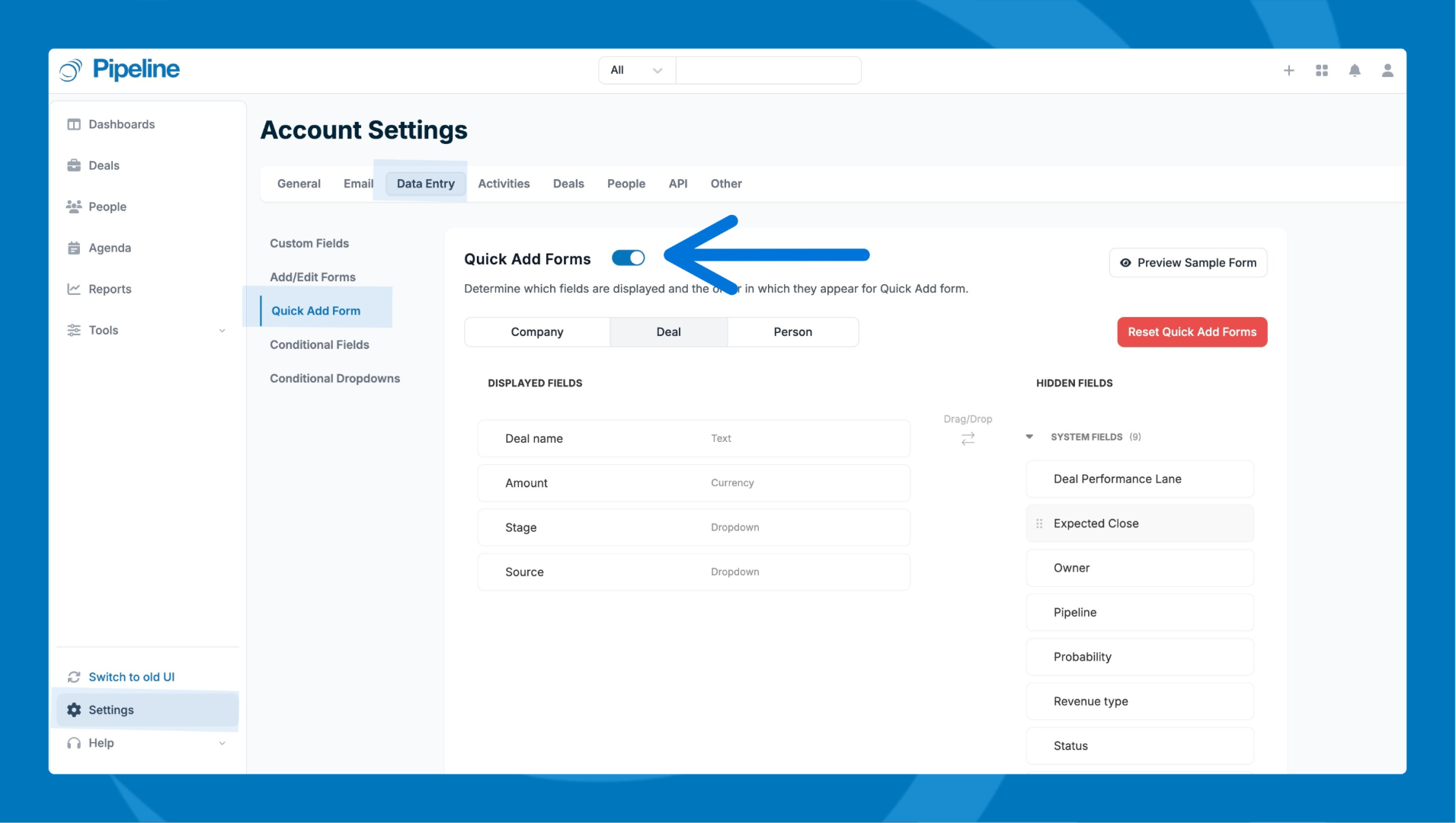Click the Switch to old UI refresh icon

tap(74, 677)
